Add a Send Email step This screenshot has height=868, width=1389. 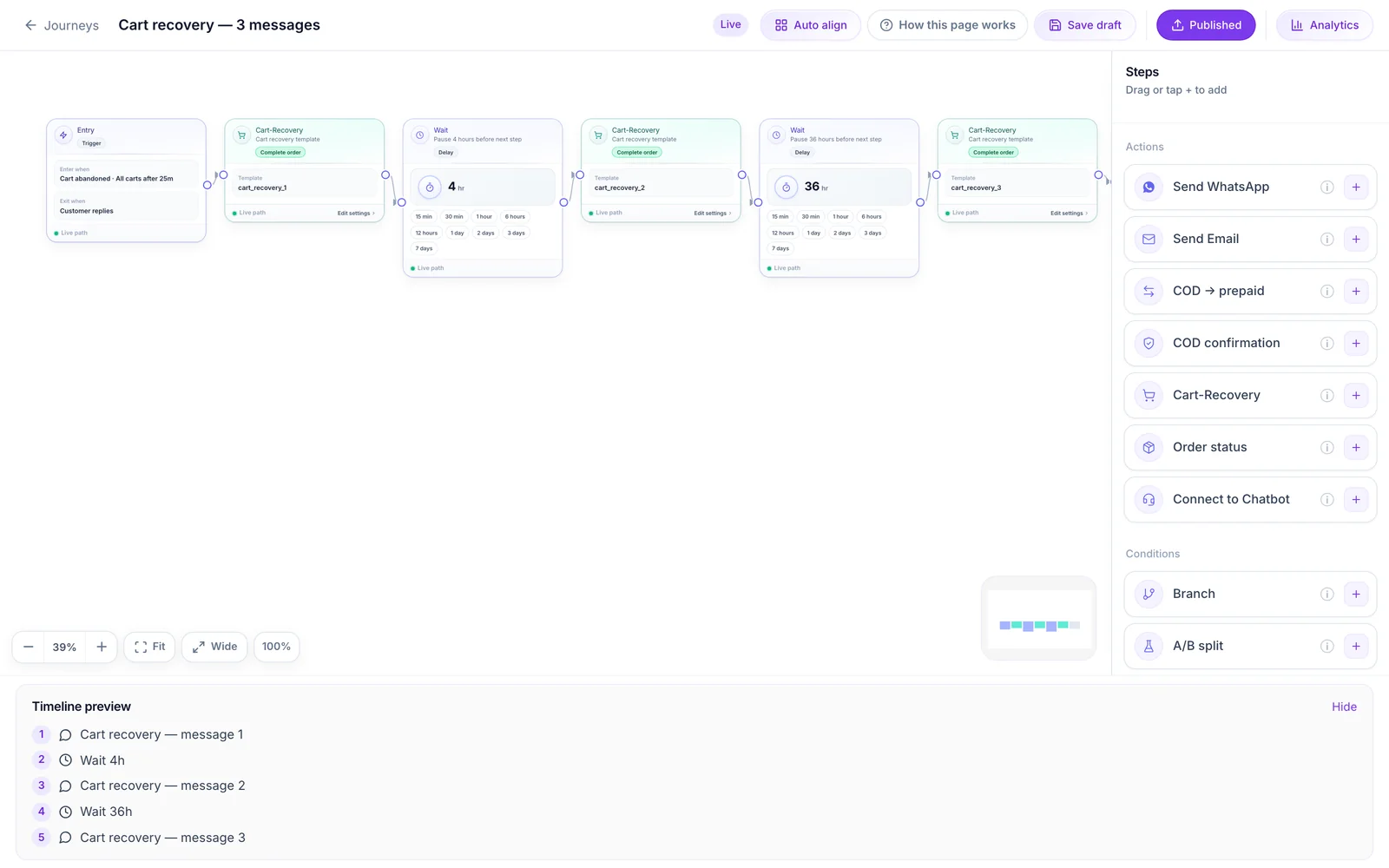[1356, 239]
